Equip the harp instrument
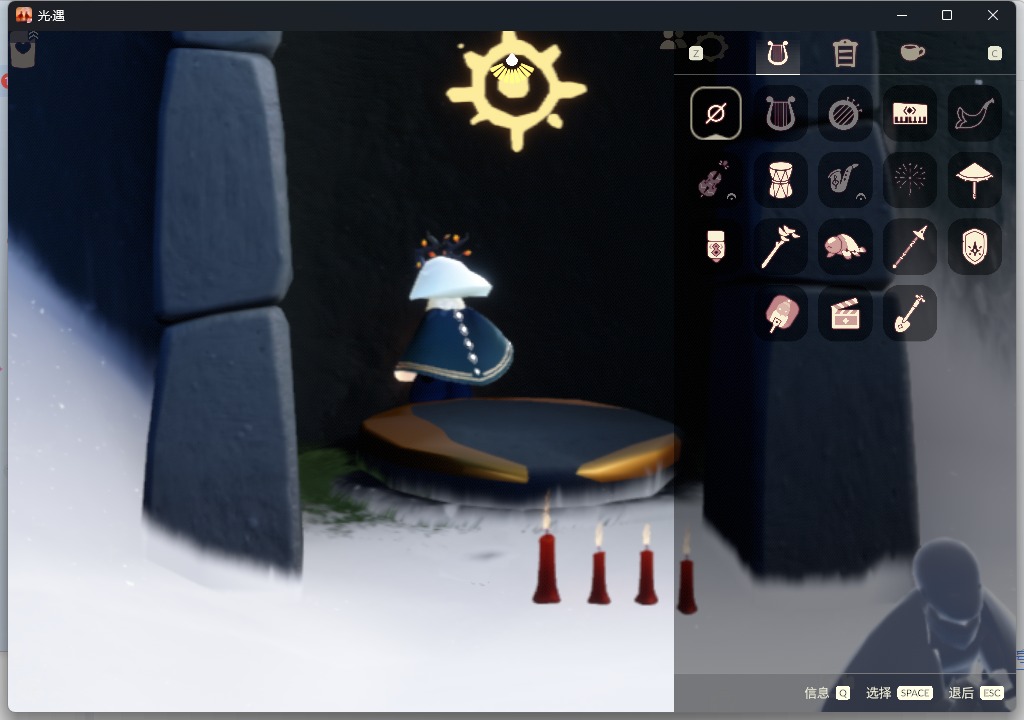The width and height of the screenshot is (1024, 720). click(780, 114)
